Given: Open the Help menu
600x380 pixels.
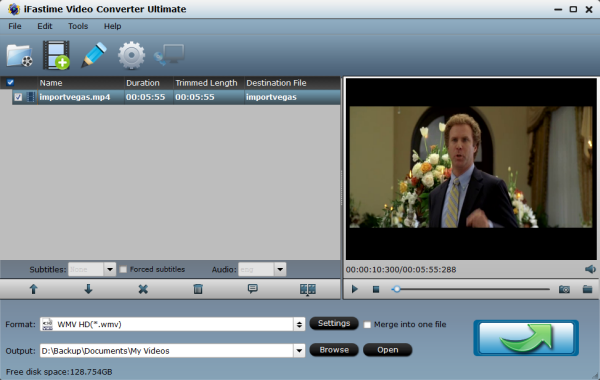Looking at the screenshot, I should pos(112,26).
